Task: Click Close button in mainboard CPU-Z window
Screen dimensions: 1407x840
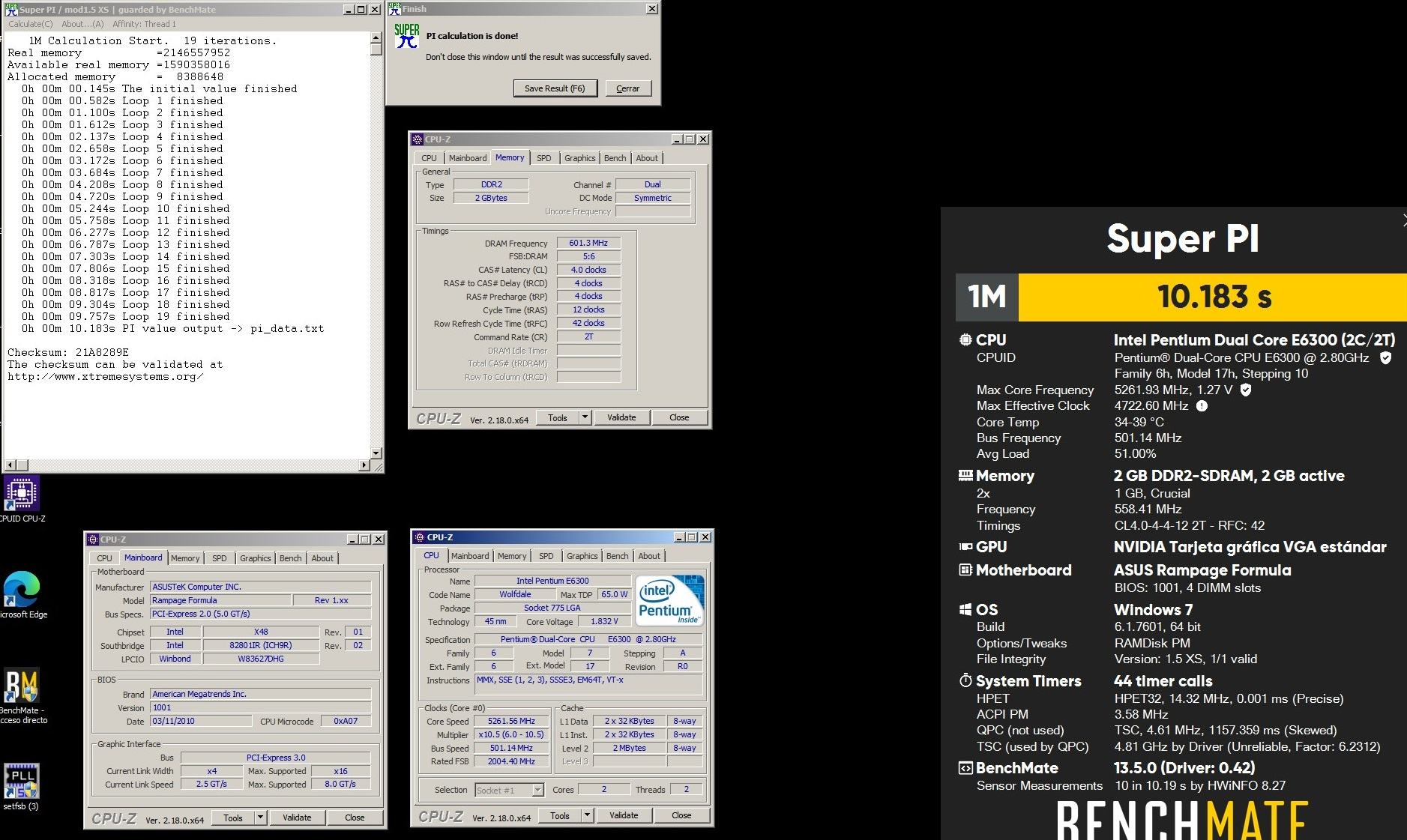Action: click(x=355, y=818)
